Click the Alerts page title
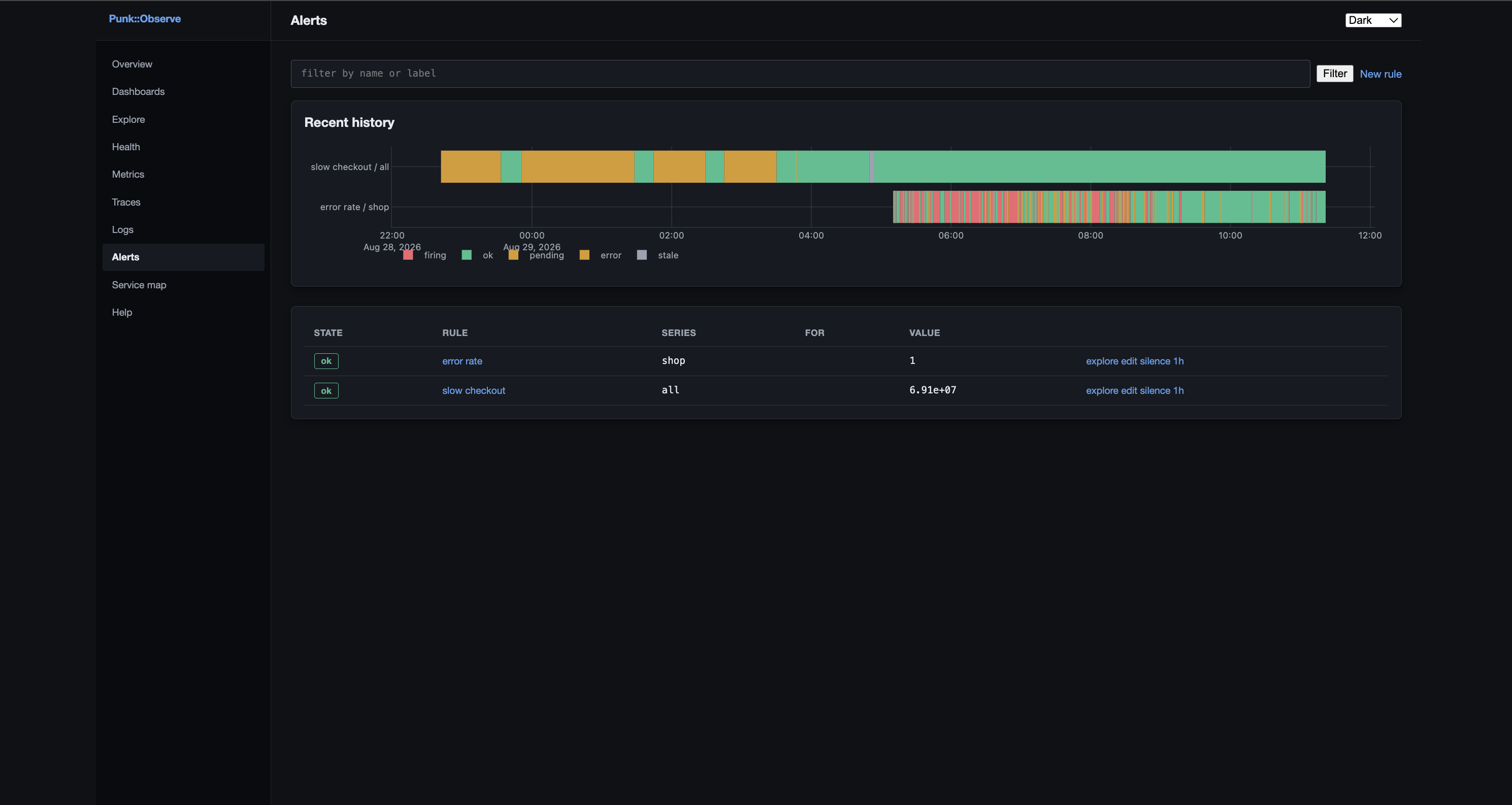 (x=309, y=20)
